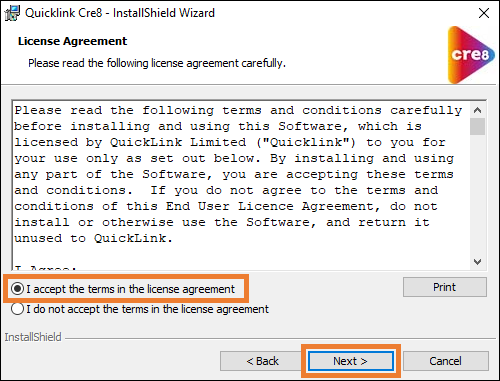The height and width of the screenshot is (381, 500).
Task: Click the cre8 logo
Action: [471, 55]
